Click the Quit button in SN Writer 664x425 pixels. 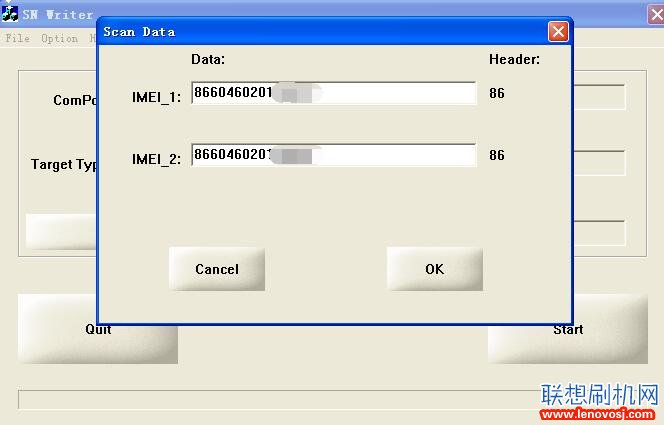point(98,329)
